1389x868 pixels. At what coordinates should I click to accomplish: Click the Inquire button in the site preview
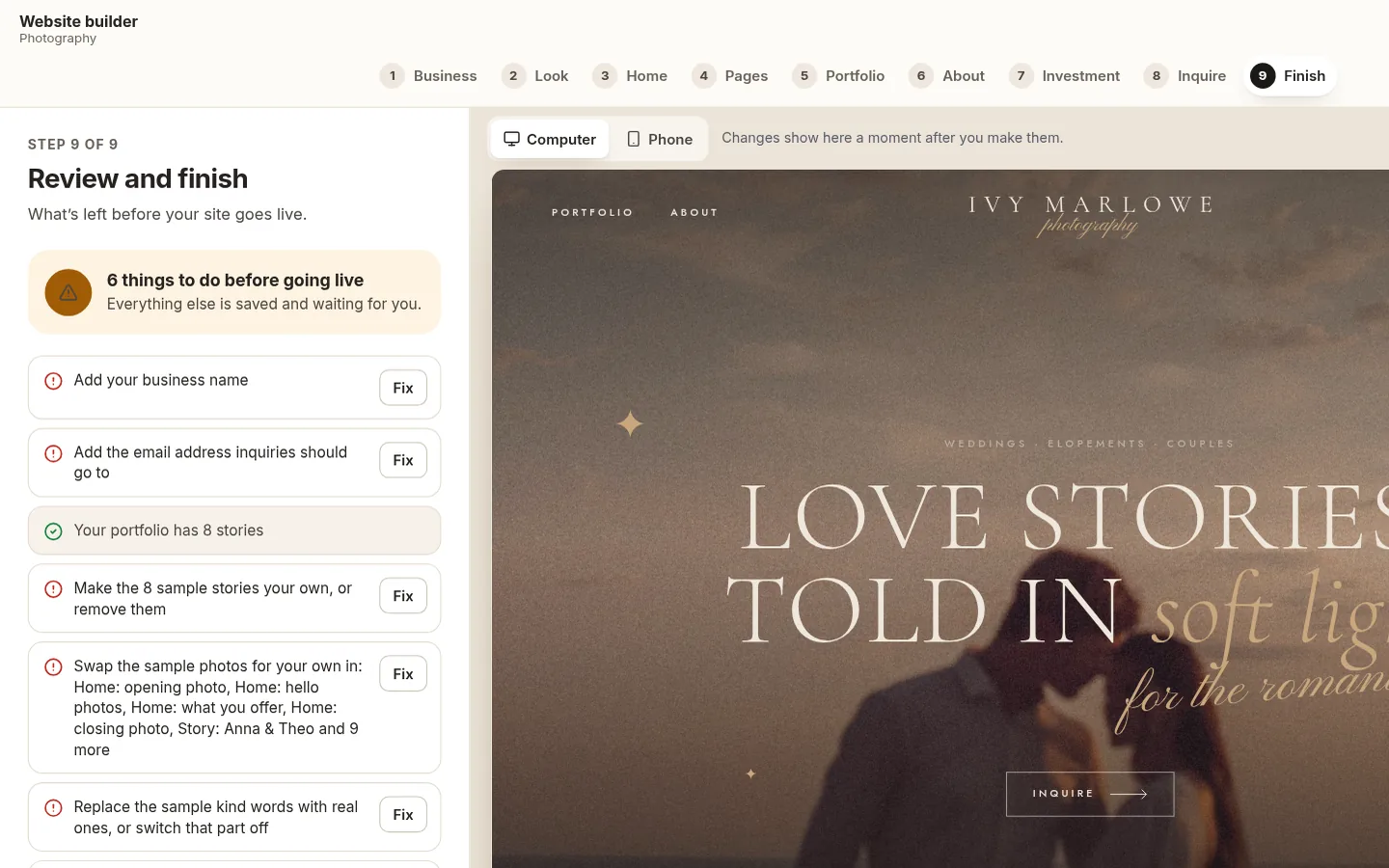coord(1090,794)
